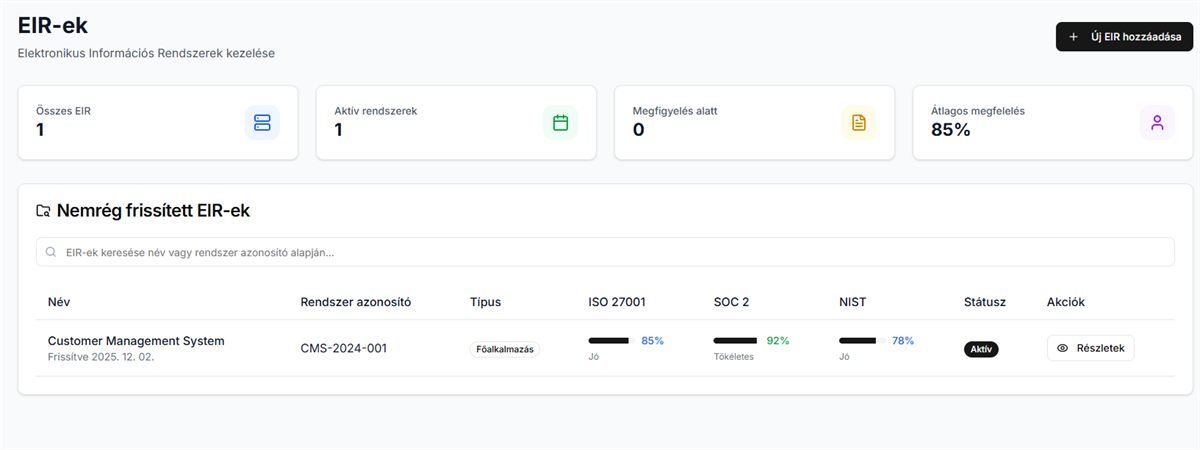This screenshot has width=1200, height=450.
Task: Click the SOC 2 progress bar at 92%
Action: tap(736, 341)
